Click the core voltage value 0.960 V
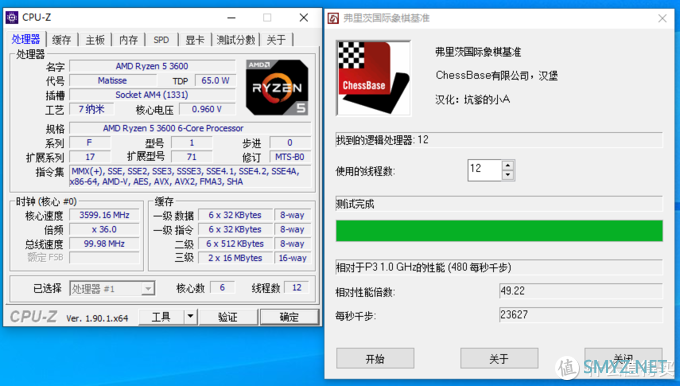Screen dimensions: 680x386 tap(207, 109)
